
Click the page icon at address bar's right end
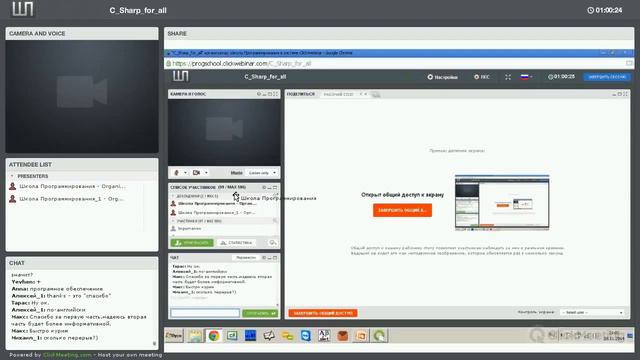pyautogui.click(x=629, y=63)
